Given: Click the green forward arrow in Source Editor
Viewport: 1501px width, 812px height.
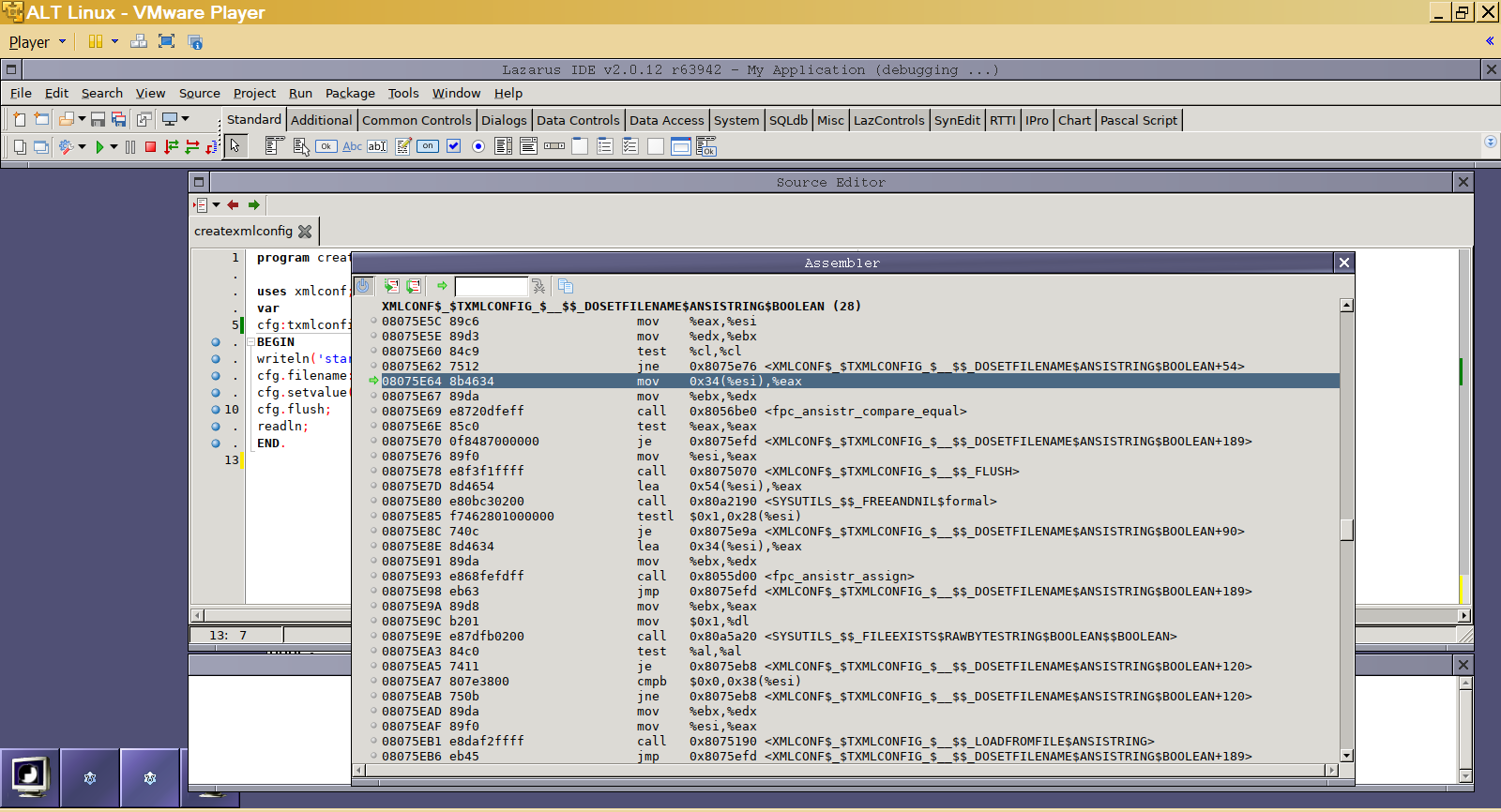Looking at the screenshot, I should point(253,205).
